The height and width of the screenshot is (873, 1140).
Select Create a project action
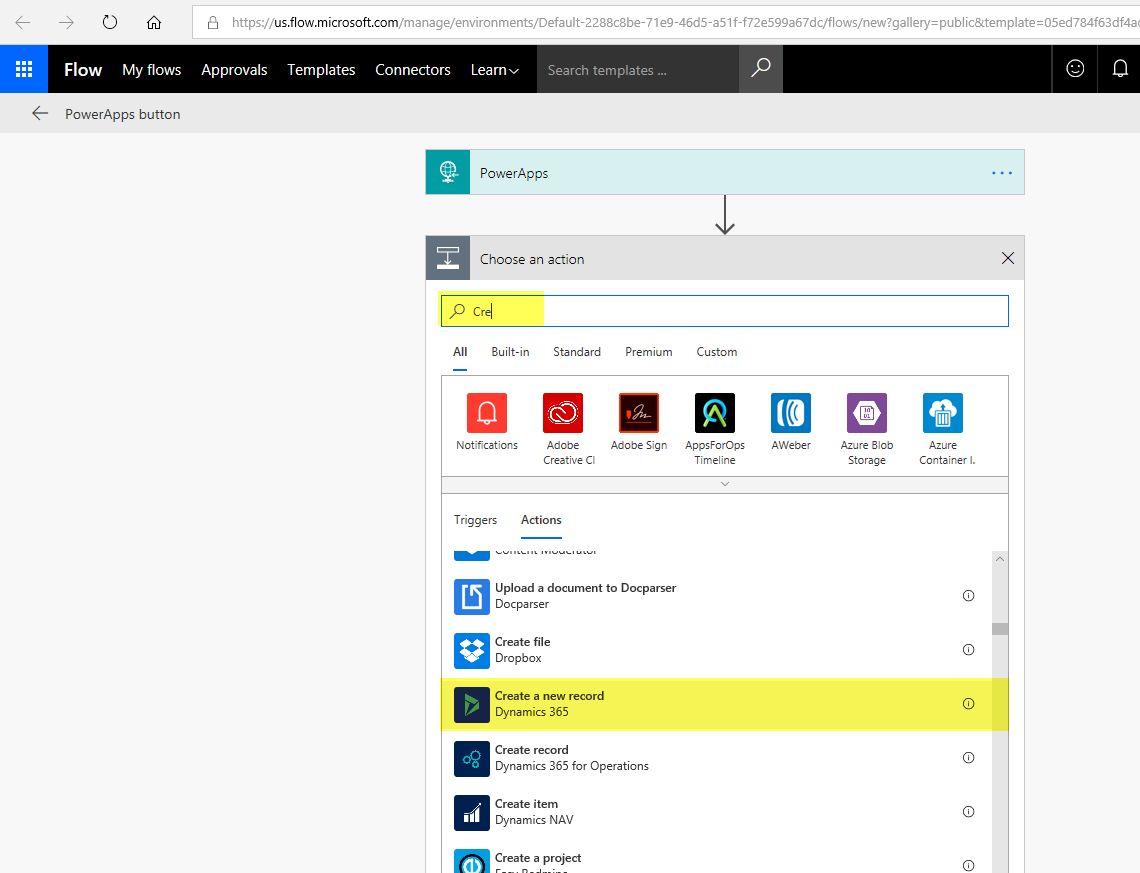[717, 858]
